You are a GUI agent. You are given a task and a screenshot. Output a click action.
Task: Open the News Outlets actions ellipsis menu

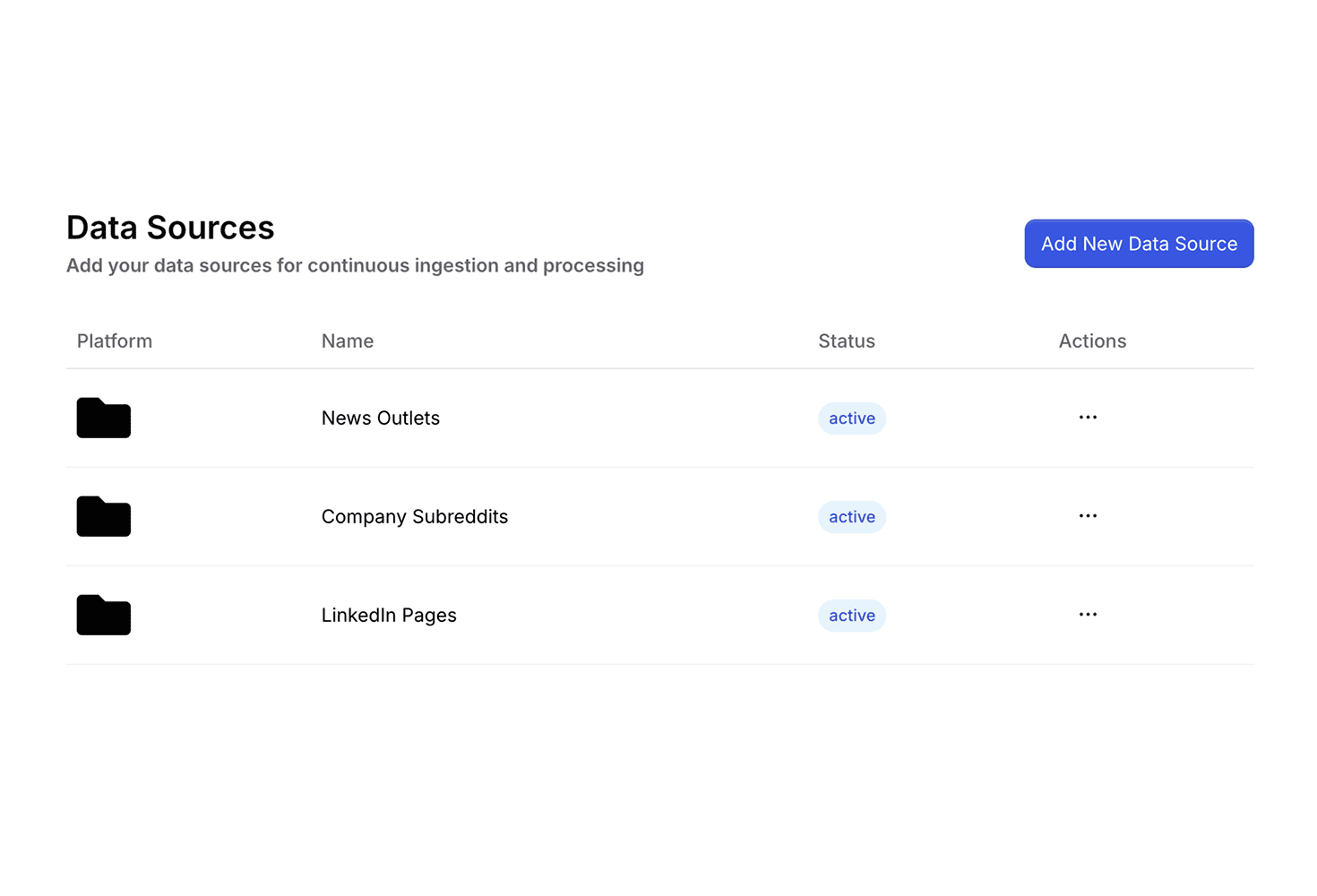click(1088, 418)
